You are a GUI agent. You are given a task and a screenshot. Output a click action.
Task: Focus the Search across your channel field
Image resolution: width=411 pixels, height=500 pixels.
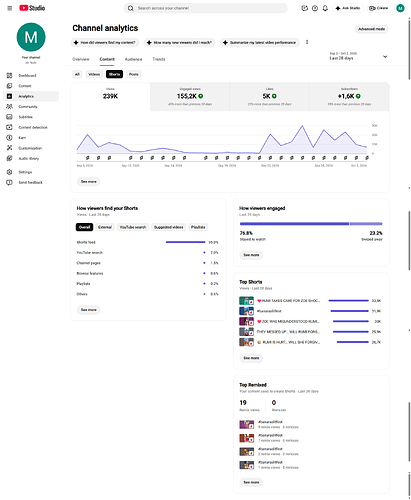(206, 8)
